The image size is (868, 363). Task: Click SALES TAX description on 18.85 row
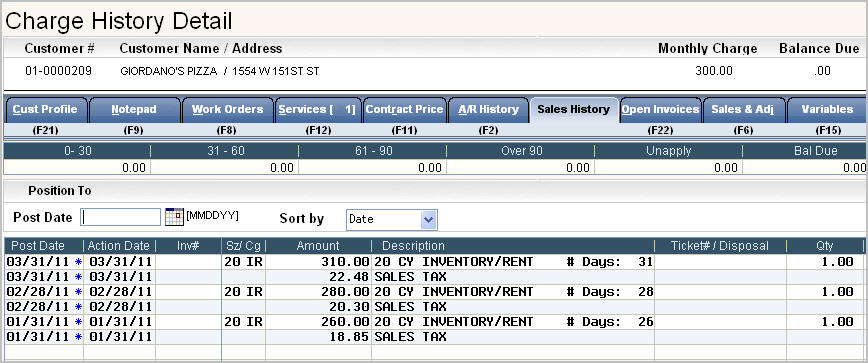410,336
